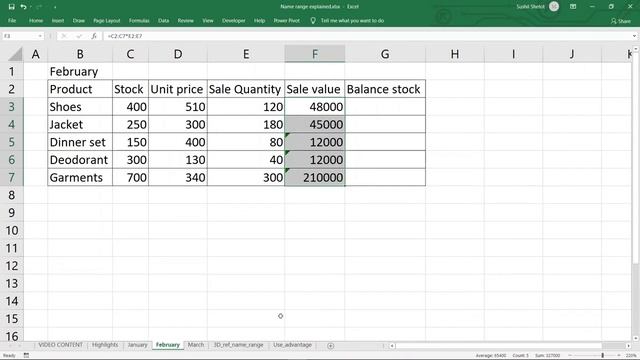Click the Share button
The image size is (640, 360).
click(621, 21)
